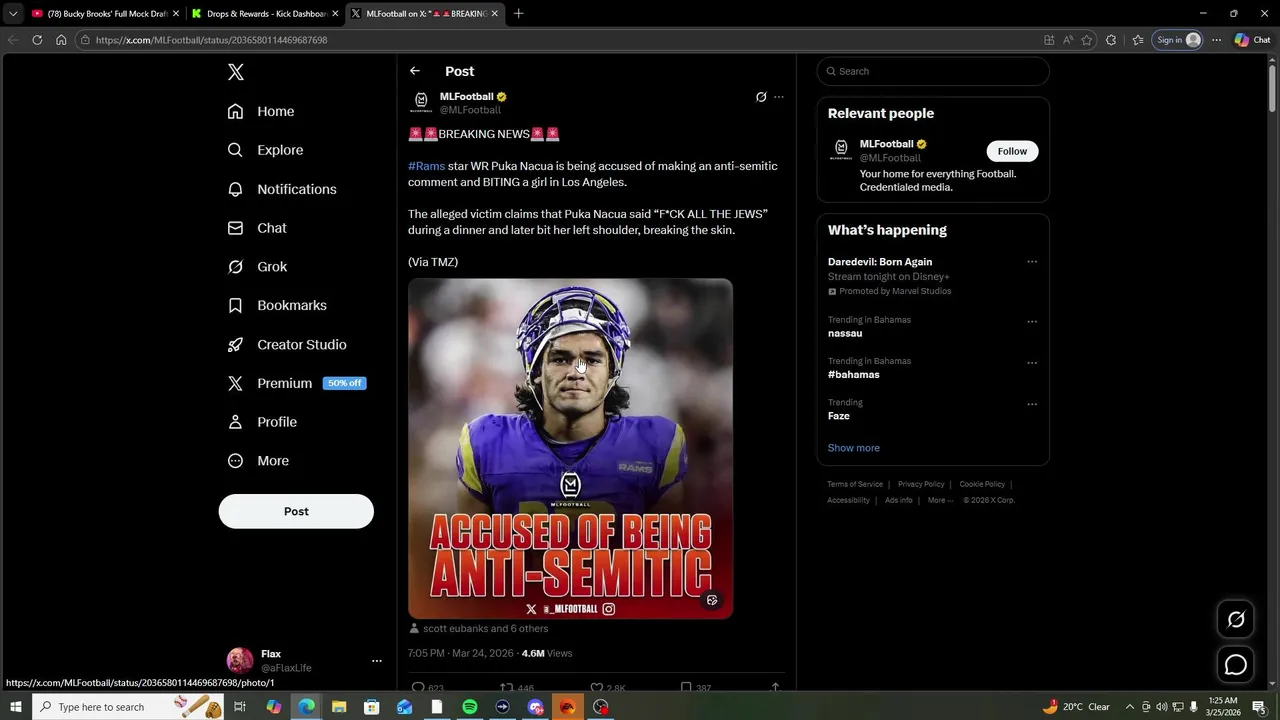Click the address bar URL

(212, 40)
